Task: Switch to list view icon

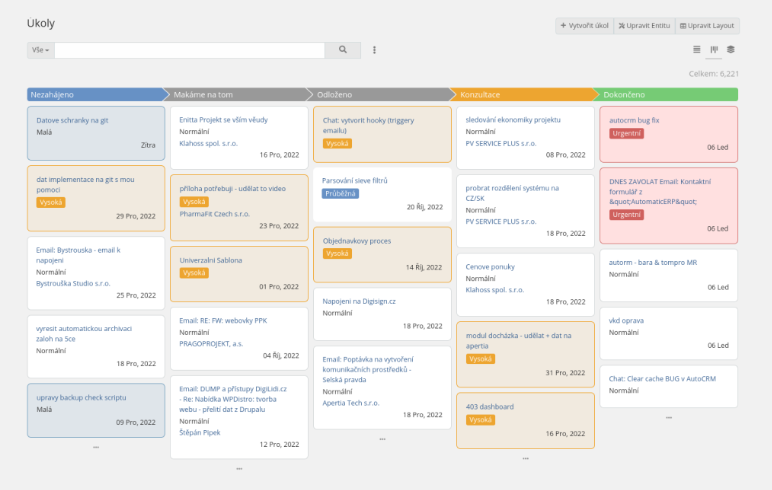Action: point(697,49)
